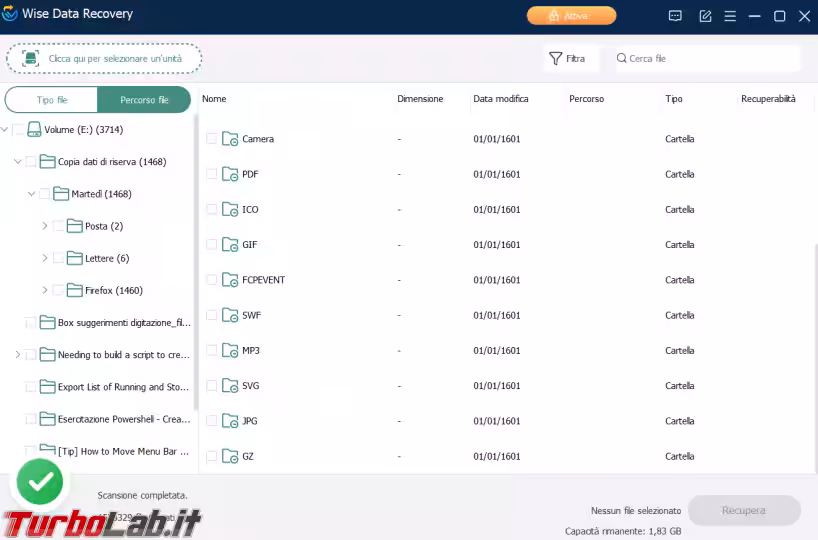The width and height of the screenshot is (818, 540).
Task: Tick the PDF folder checkbox in list
Action: click(211, 174)
